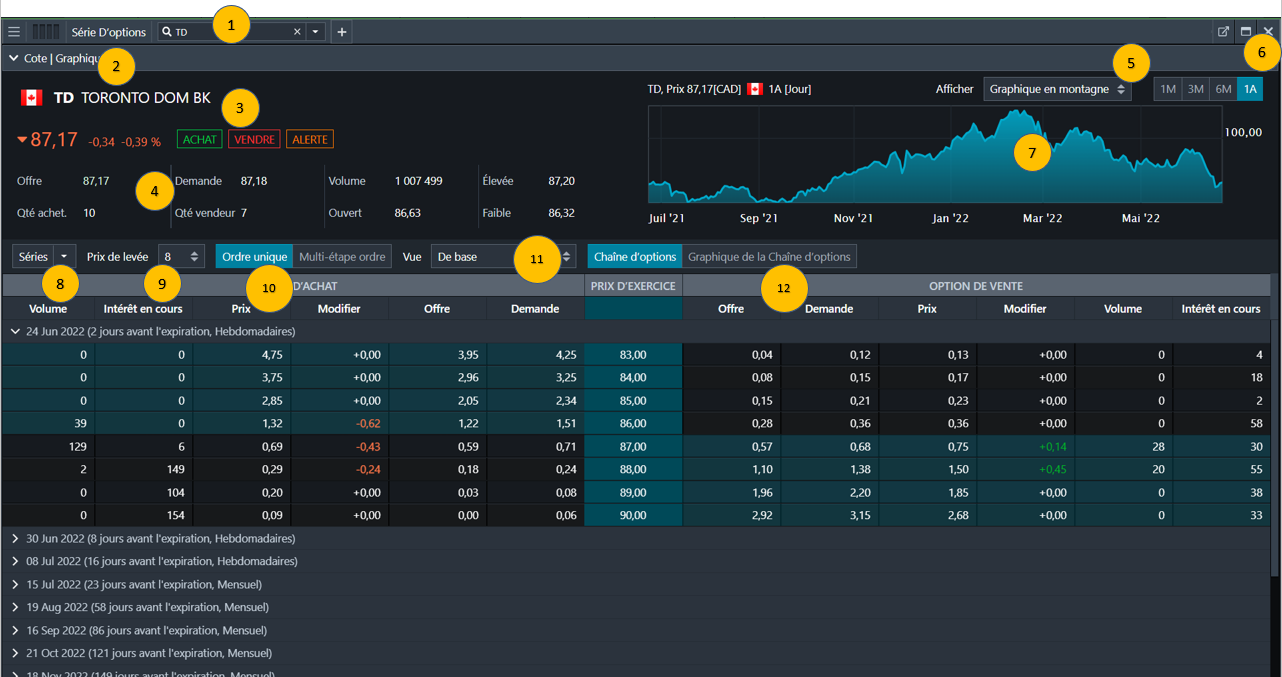Select the Chaîne d'options tab

(635, 257)
